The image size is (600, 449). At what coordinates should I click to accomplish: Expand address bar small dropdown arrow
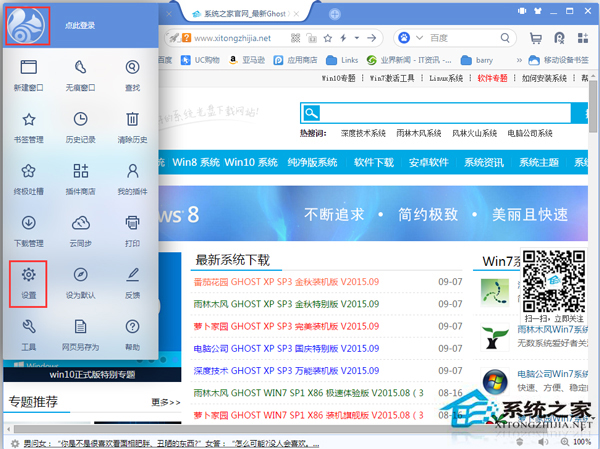click(x=357, y=38)
